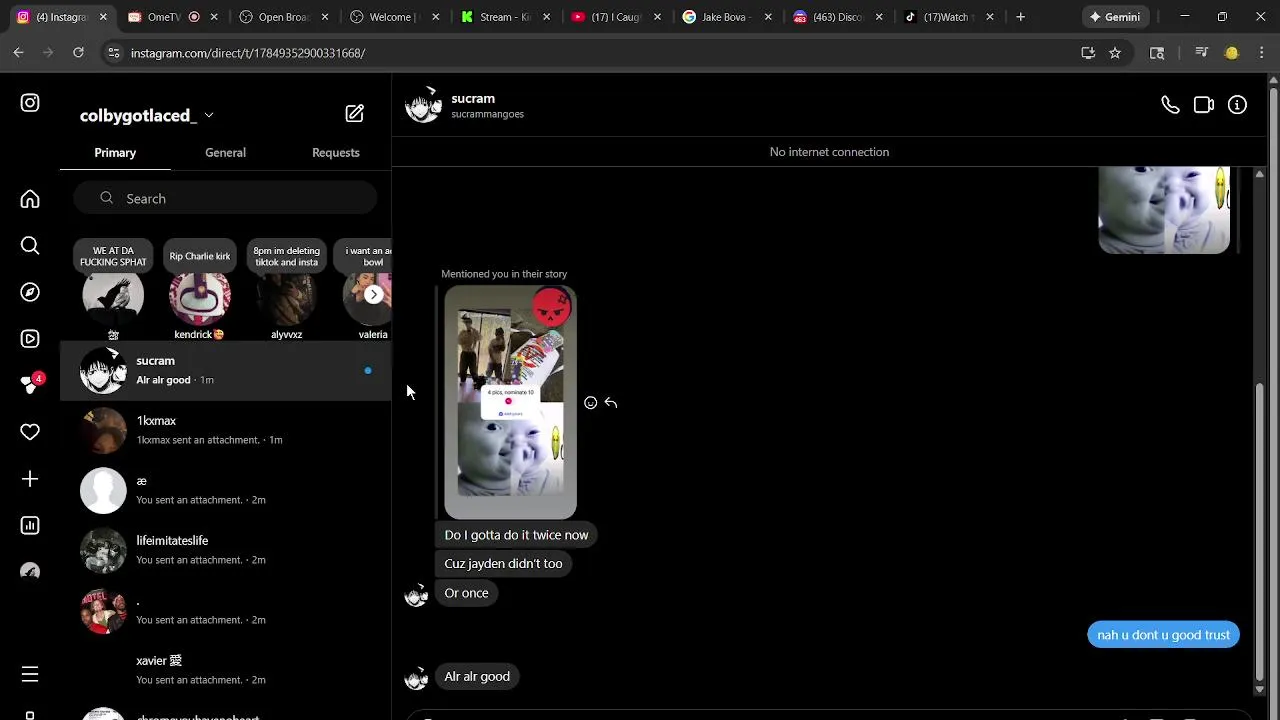Screen dimensions: 1280x720
Task: Show next notes with arrow button
Action: pyautogui.click(x=373, y=294)
